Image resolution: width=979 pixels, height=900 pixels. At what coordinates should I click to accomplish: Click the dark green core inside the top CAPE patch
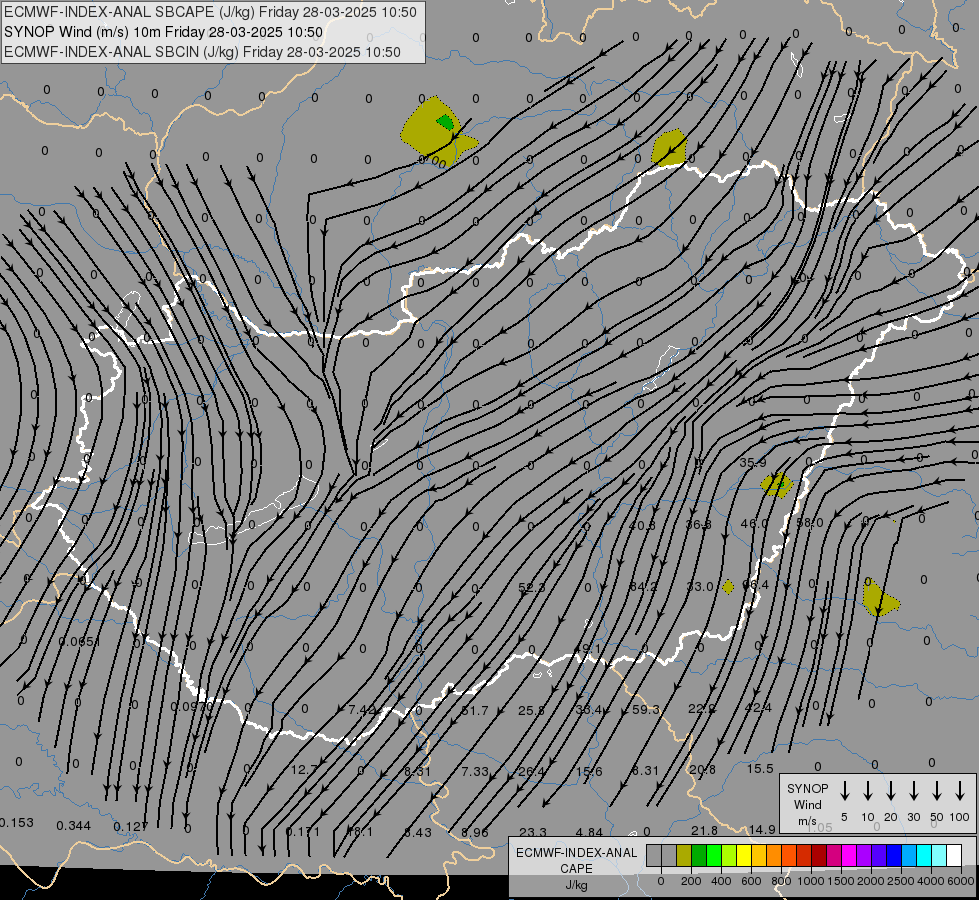click(x=446, y=122)
